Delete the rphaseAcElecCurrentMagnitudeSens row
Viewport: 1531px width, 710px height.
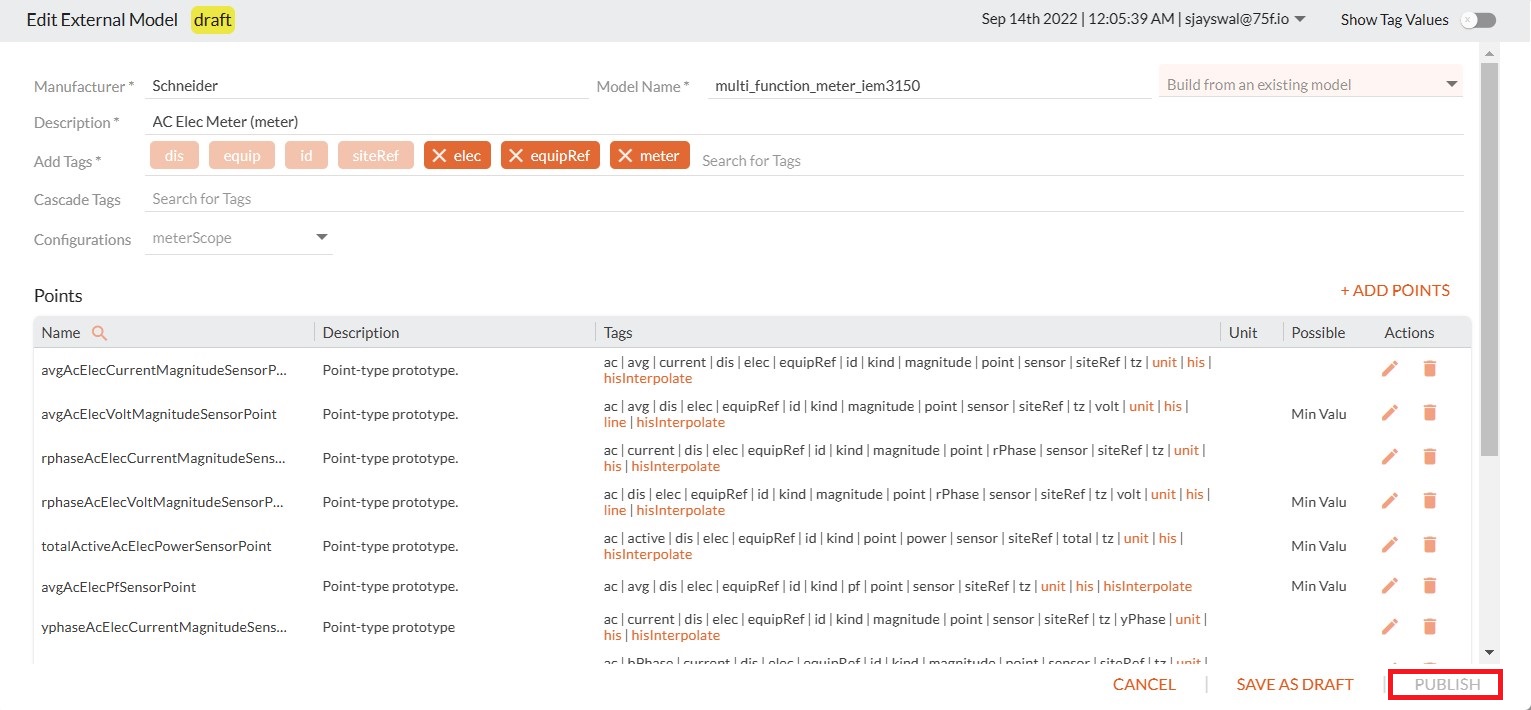click(1429, 457)
